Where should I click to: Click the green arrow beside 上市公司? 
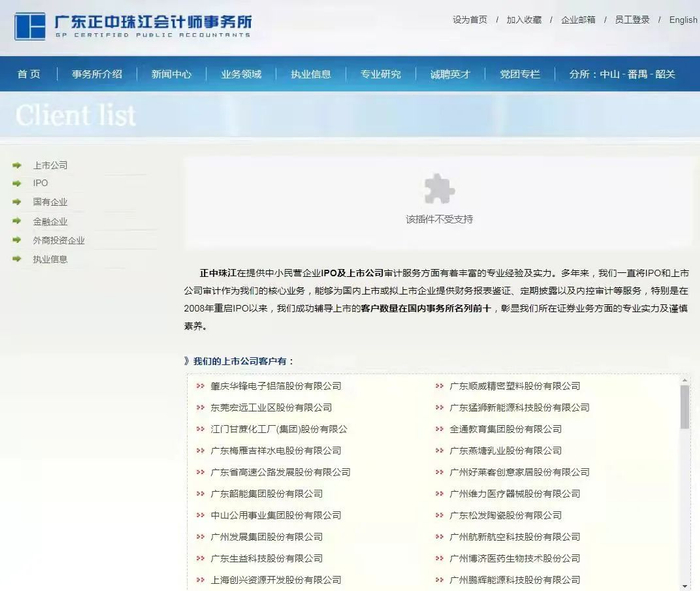click(x=17, y=165)
